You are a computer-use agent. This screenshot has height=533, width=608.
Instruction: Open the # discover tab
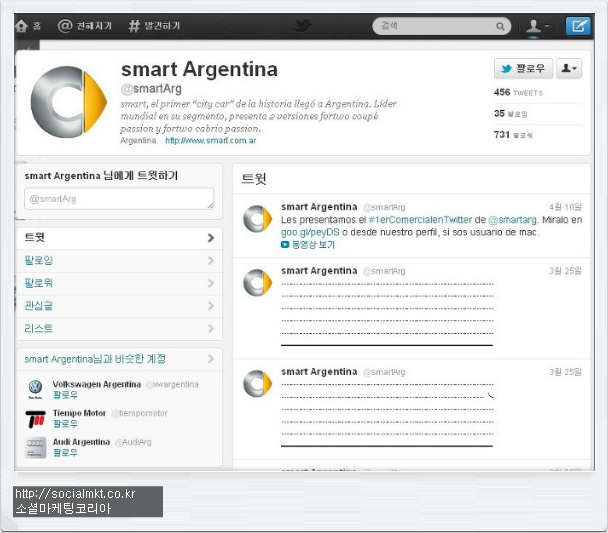click(x=154, y=26)
